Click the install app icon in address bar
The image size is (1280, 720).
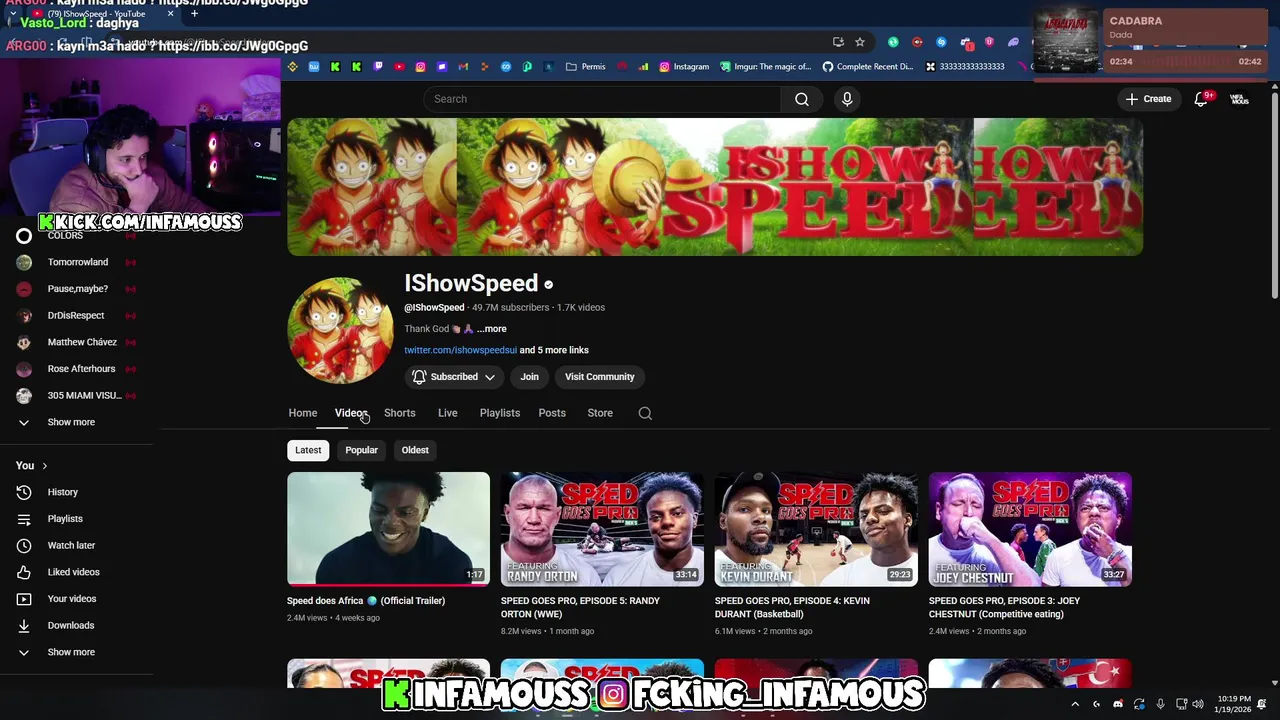tap(838, 42)
